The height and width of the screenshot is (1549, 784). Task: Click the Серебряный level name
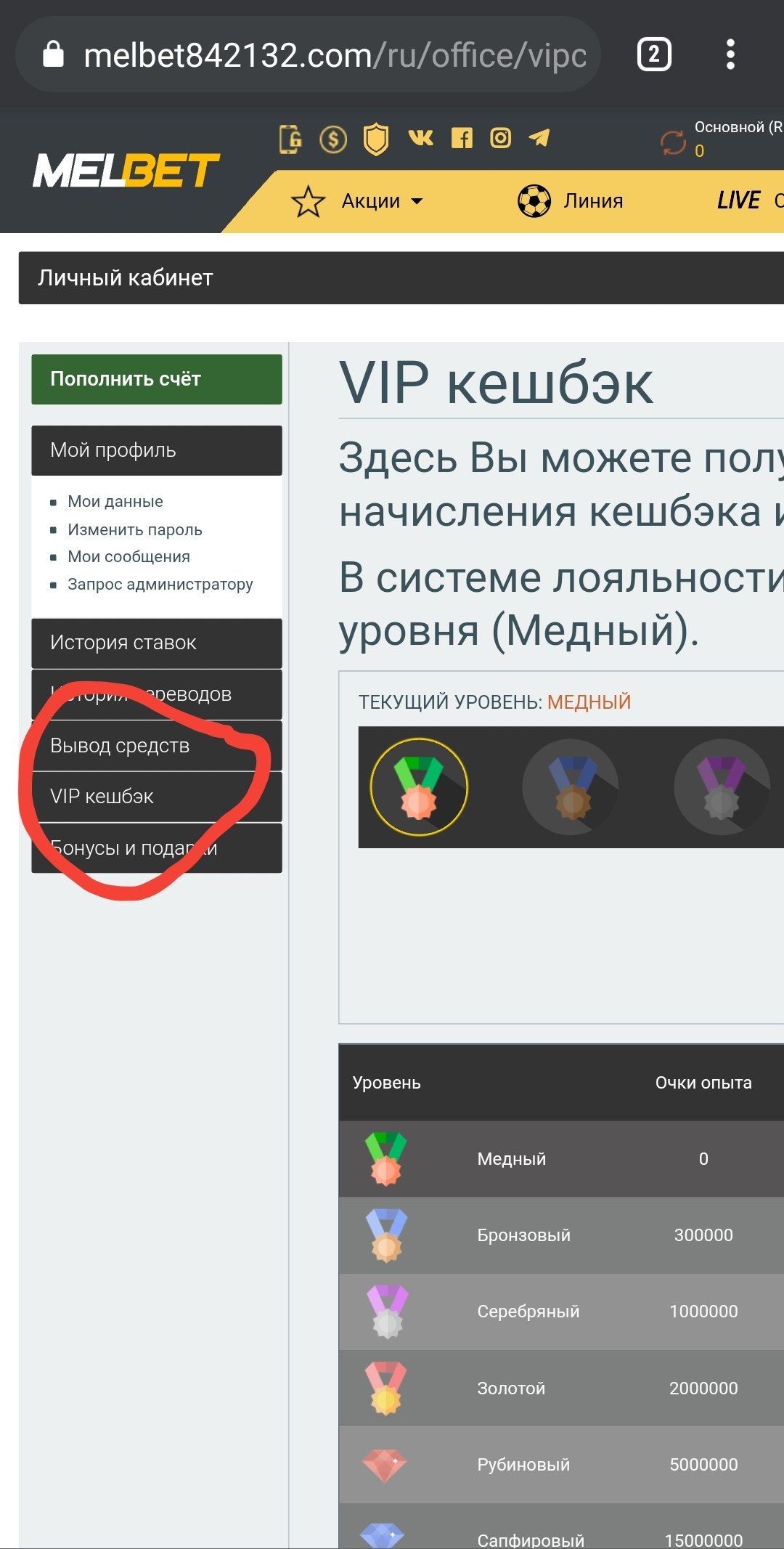[528, 1312]
